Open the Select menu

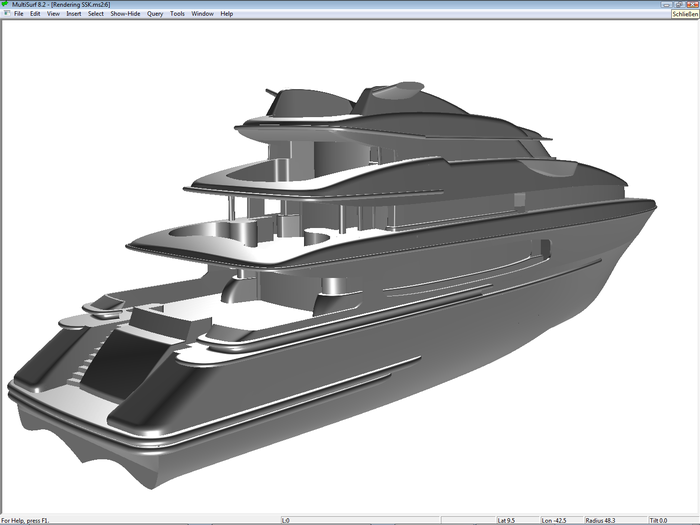(96, 14)
